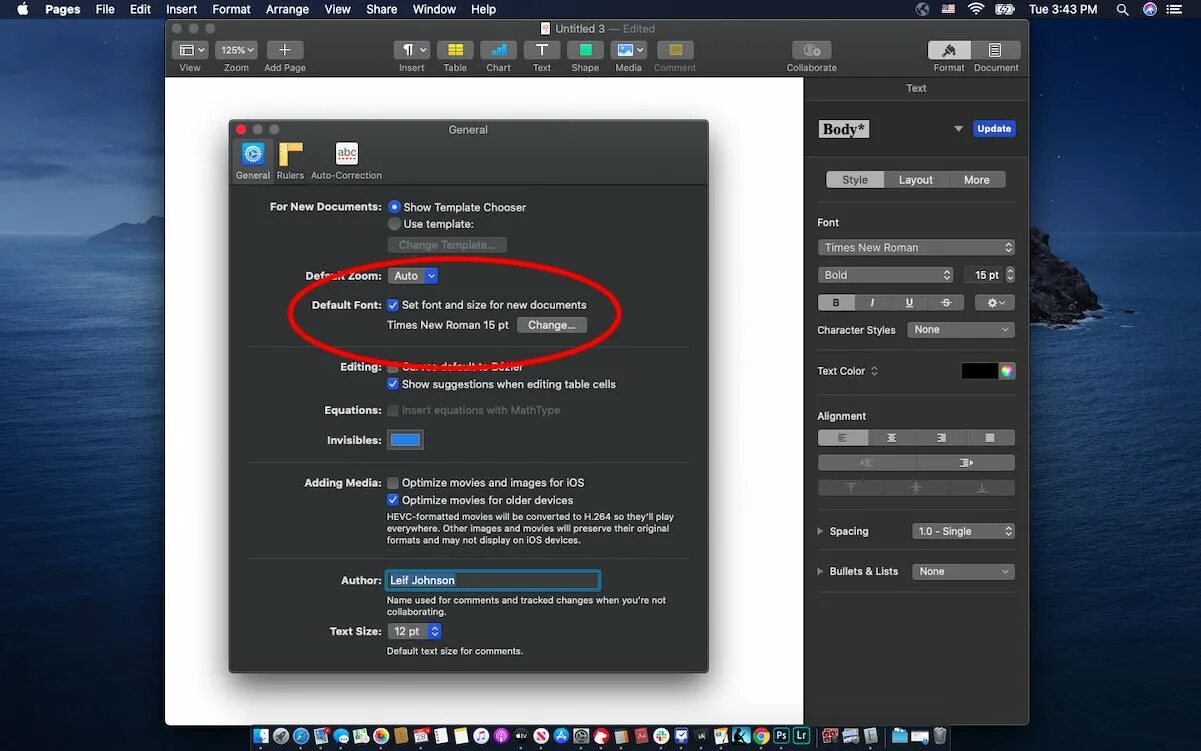Open Photoshop from the Dock
This screenshot has height=751, width=1201.
782,736
